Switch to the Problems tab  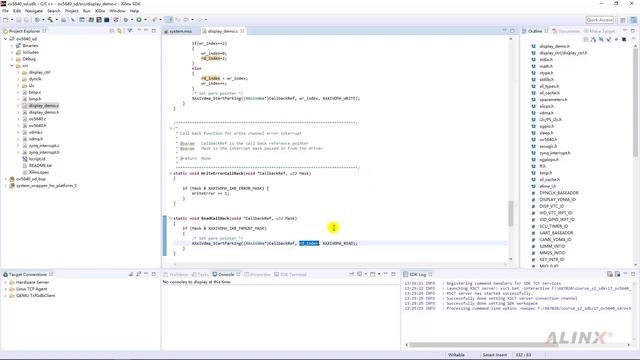tap(176, 274)
